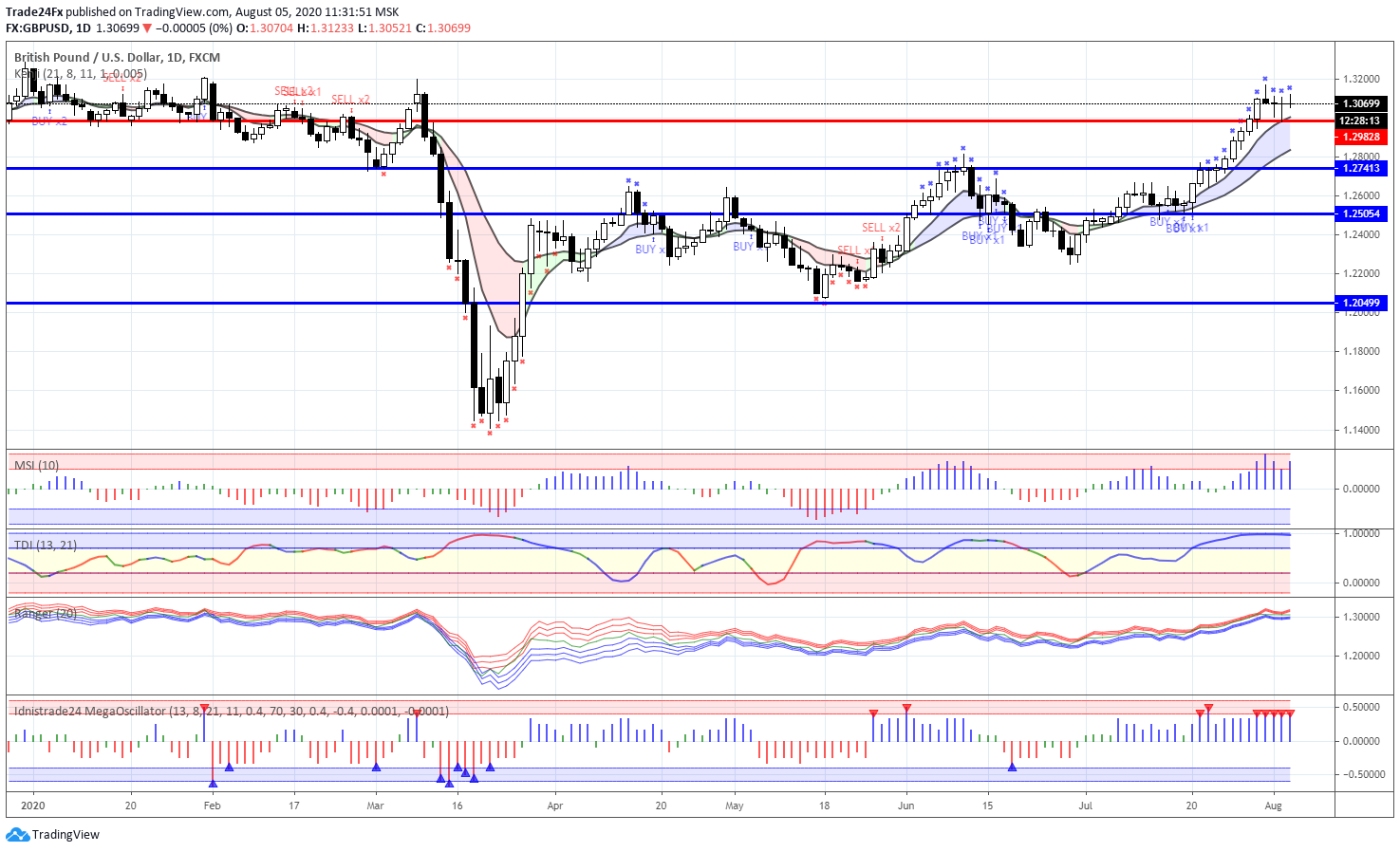
Task: Click the Jun label on time axis
Action: point(906,806)
